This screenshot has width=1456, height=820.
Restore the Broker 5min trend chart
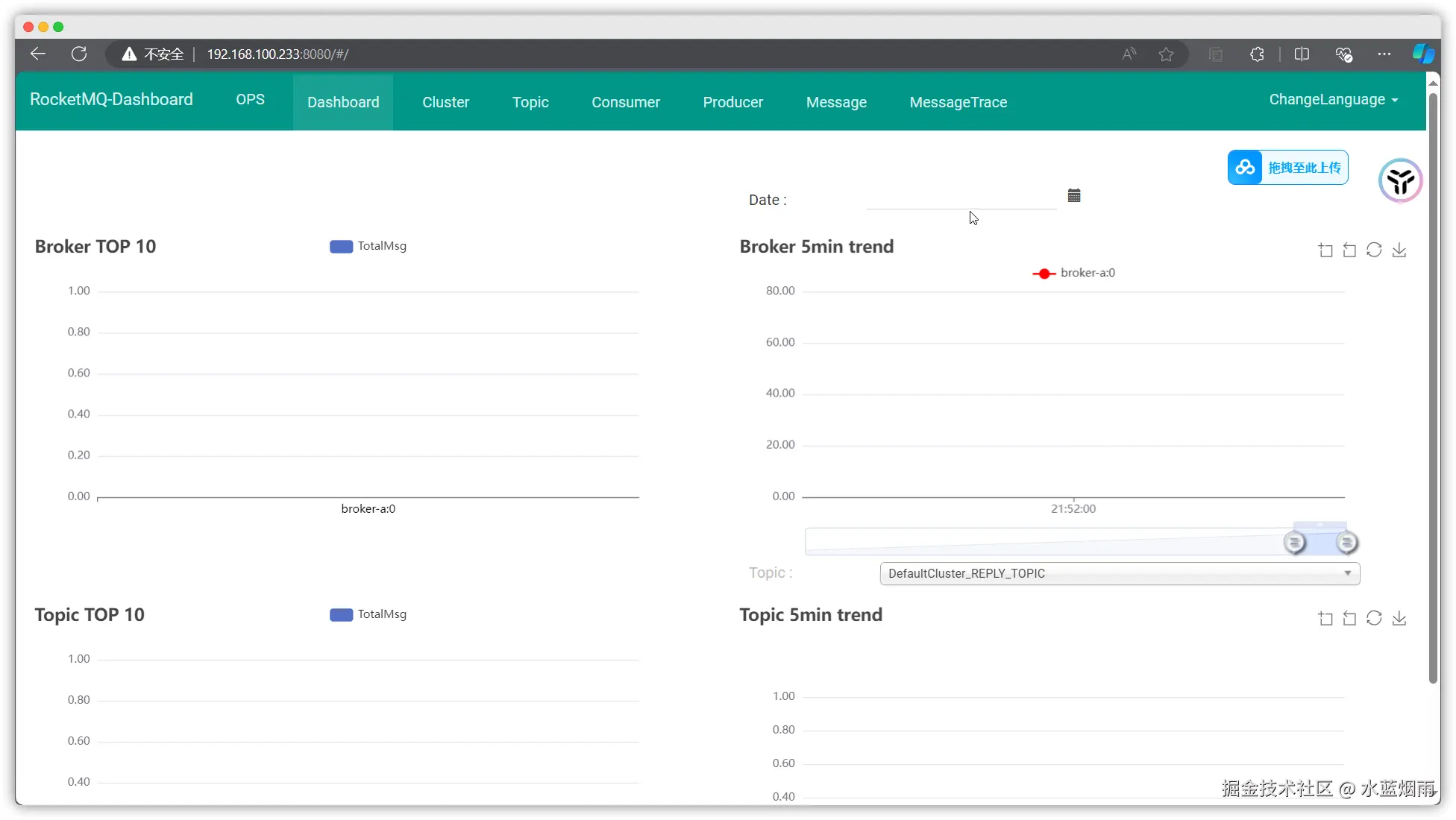(1374, 250)
